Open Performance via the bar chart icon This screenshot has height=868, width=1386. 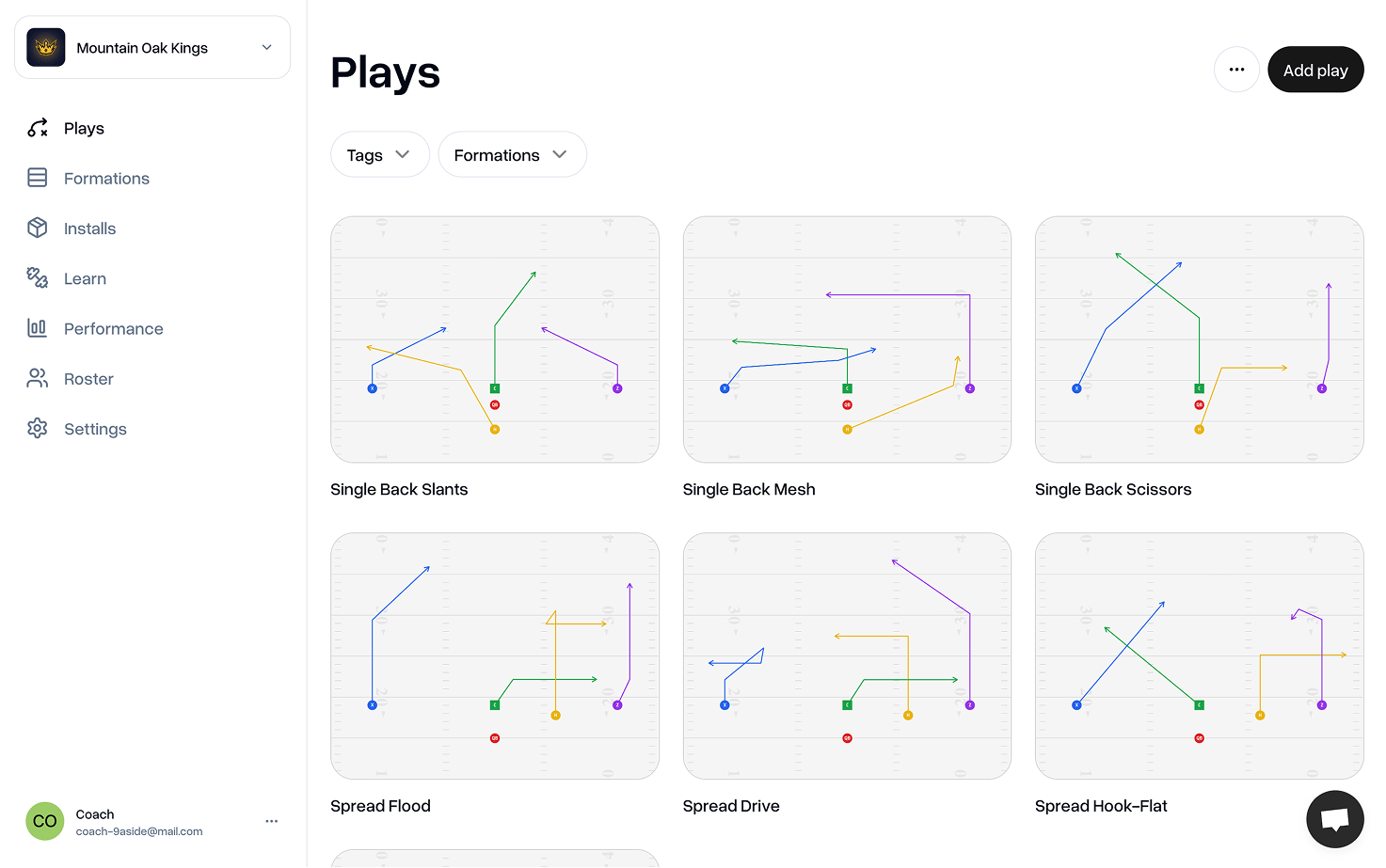pyautogui.click(x=37, y=328)
